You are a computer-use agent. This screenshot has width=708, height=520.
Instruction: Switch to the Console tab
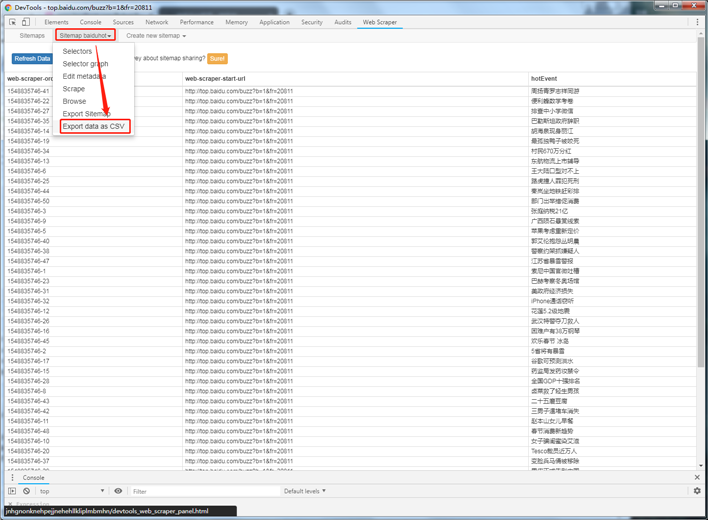click(90, 22)
